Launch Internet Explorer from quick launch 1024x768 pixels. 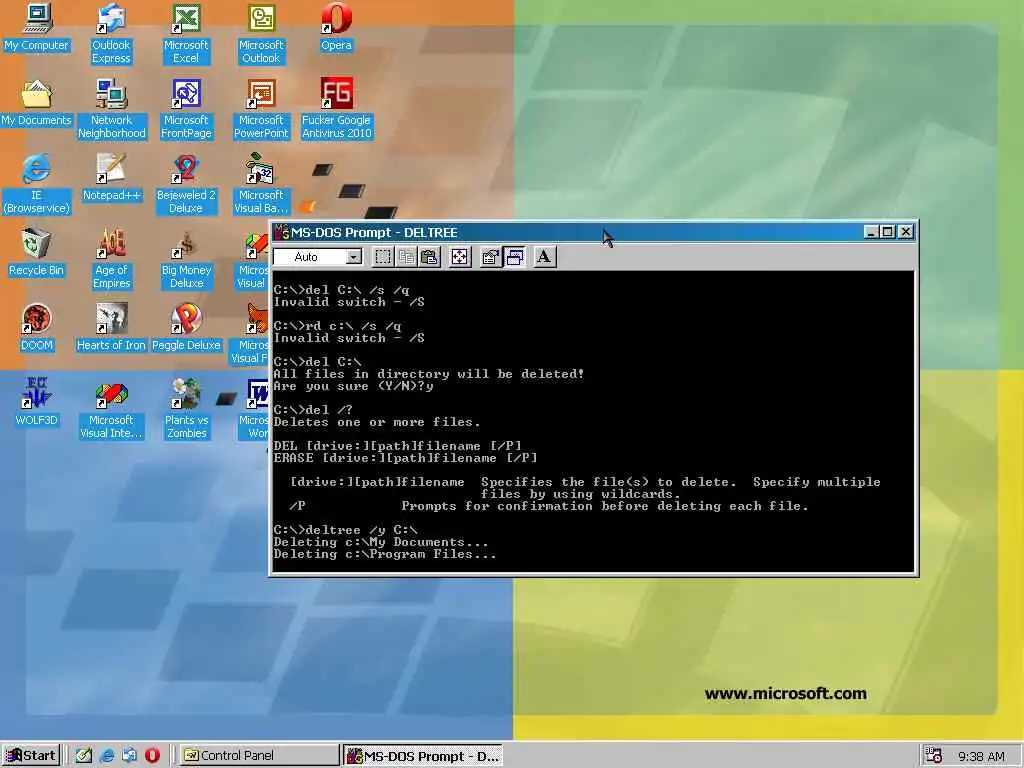[x=107, y=756]
